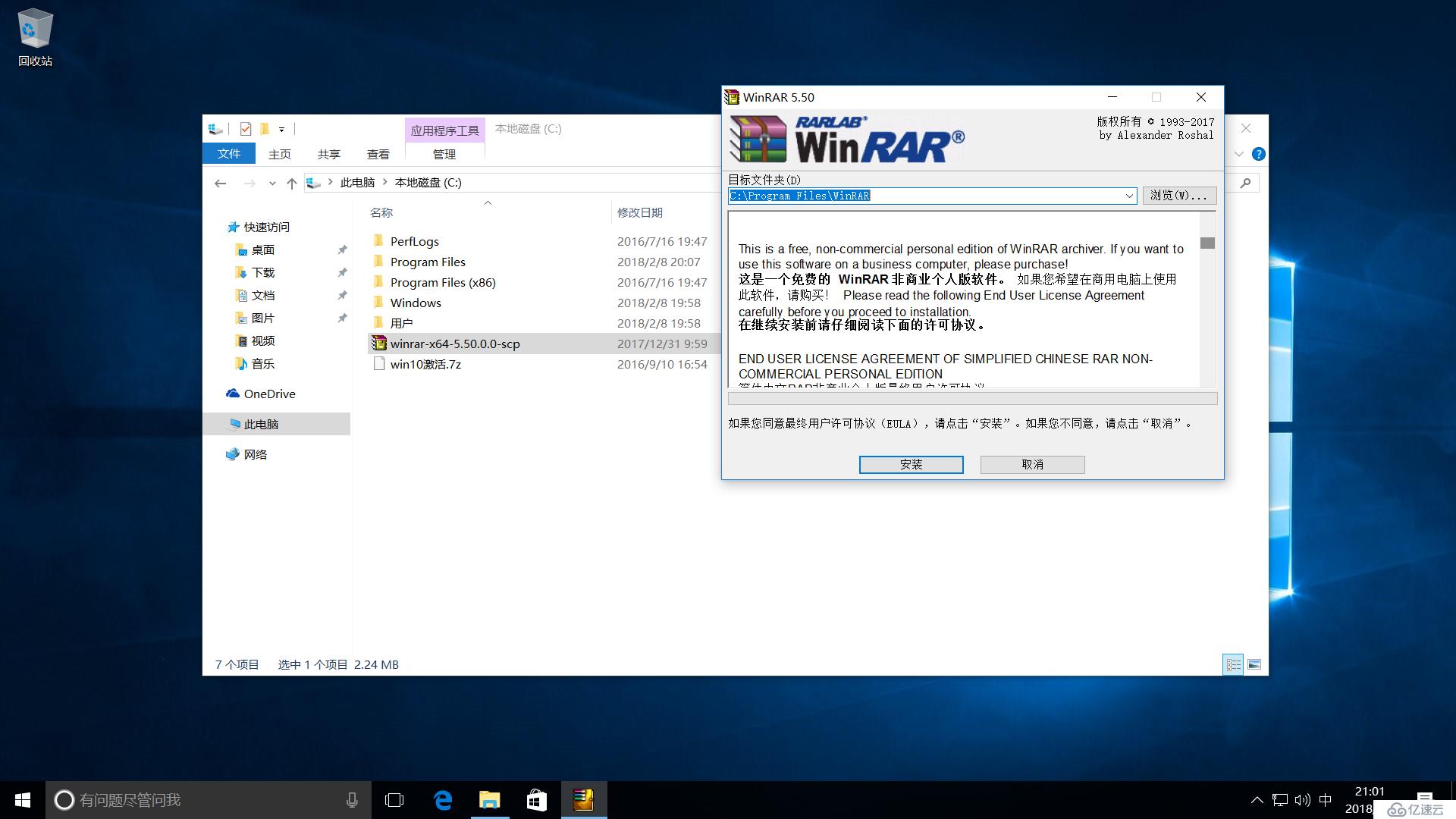Switch to the 主页 ribbon tab
Screen dimensions: 1456x819
(280, 154)
